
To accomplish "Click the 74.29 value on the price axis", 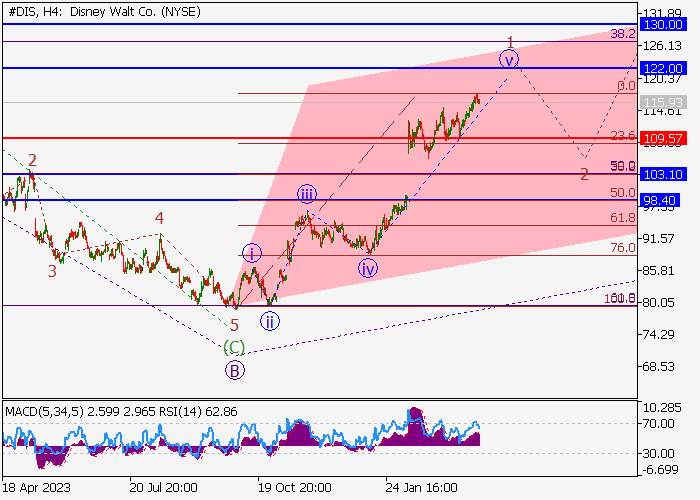I will click(x=658, y=334).
